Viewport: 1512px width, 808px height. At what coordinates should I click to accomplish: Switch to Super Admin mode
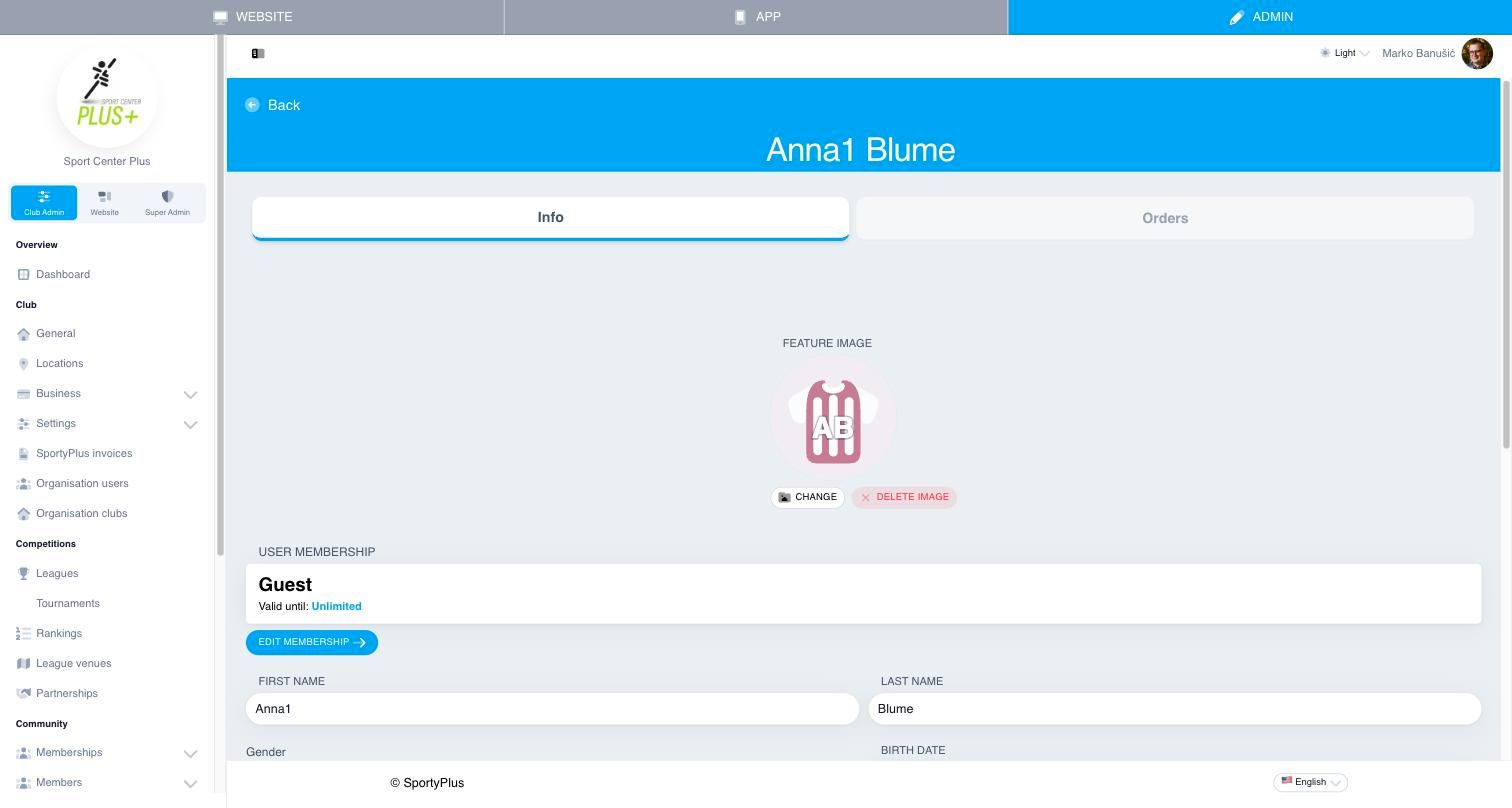(x=167, y=202)
